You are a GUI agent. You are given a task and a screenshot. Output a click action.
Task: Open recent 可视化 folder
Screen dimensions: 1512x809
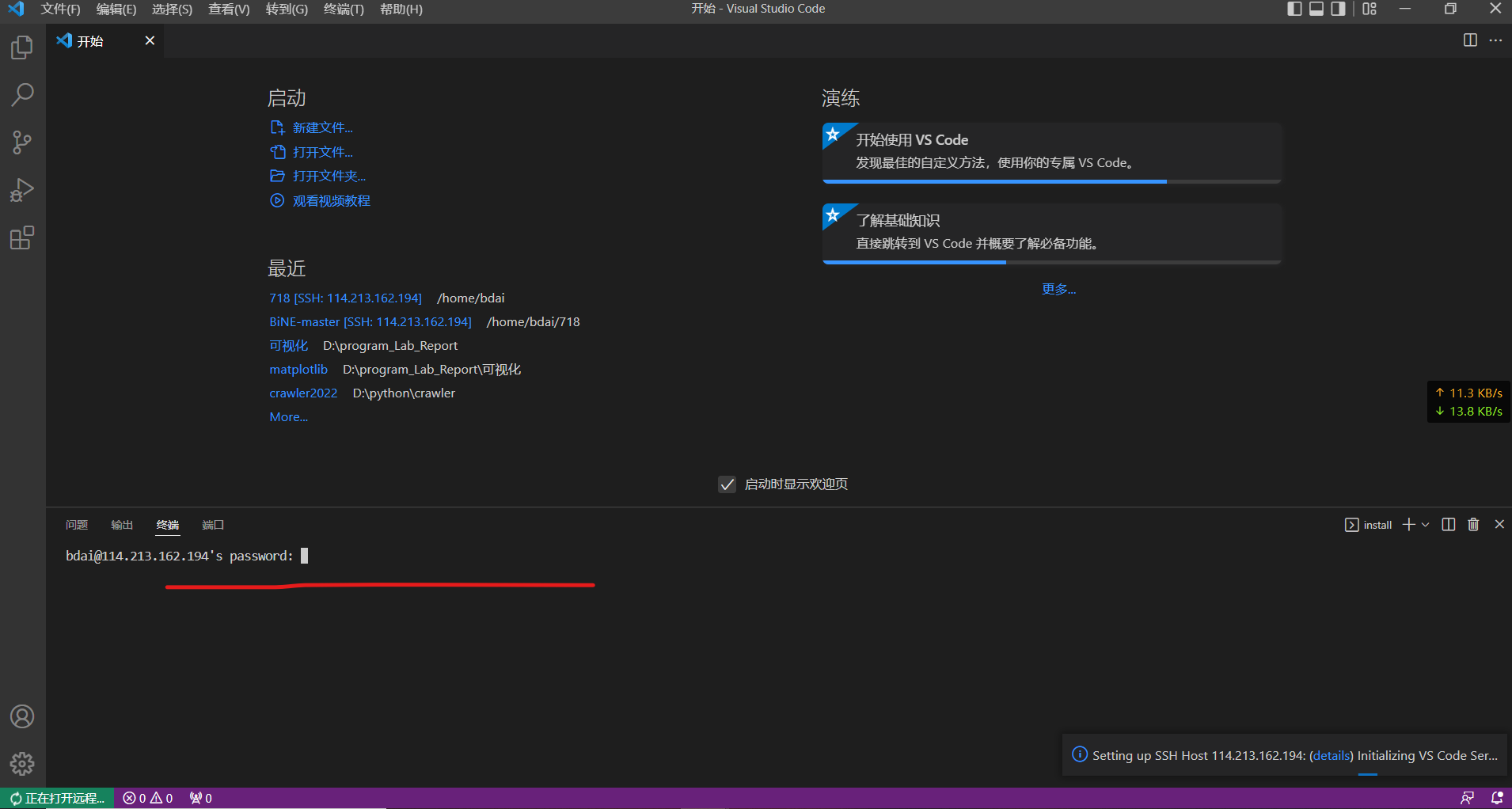[x=288, y=346]
